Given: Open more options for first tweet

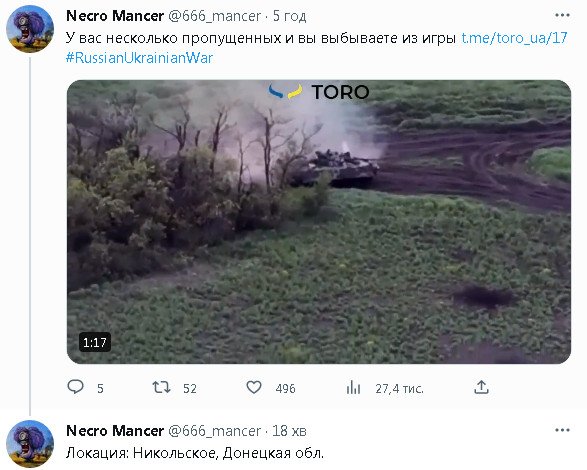Looking at the screenshot, I should click(562, 15).
